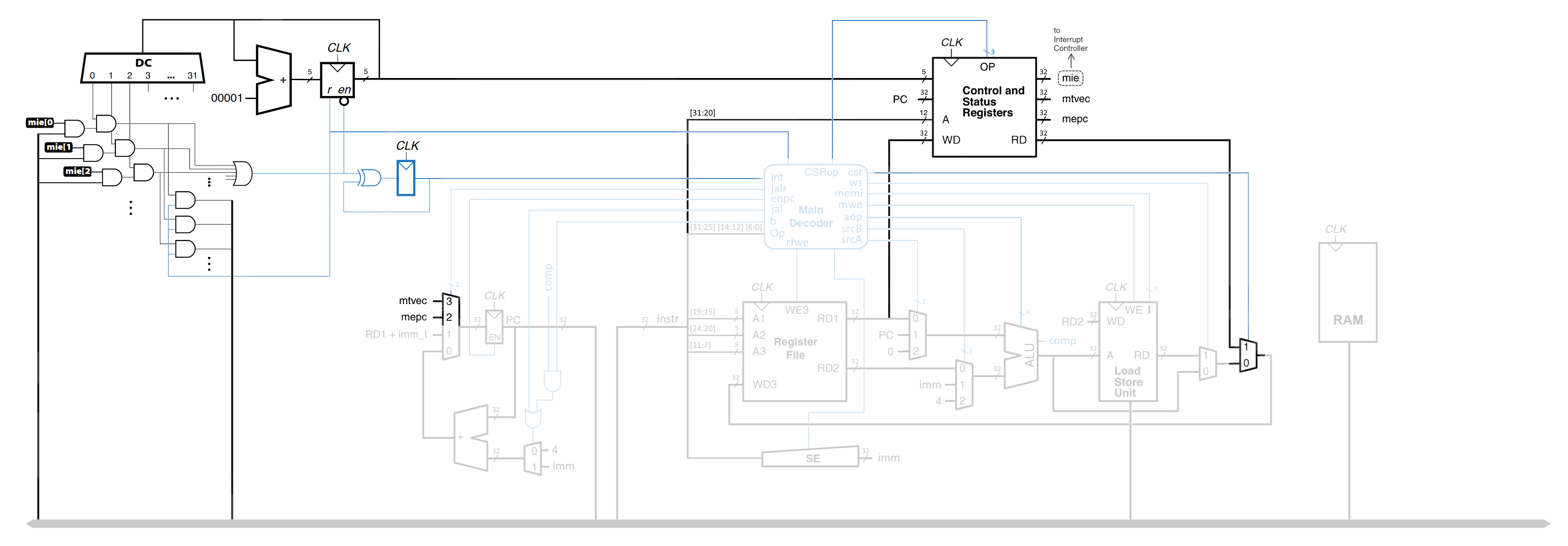This screenshot has height=546, width=1568.
Task: Click the Control and Status Registers block
Action: click(x=984, y=107)
